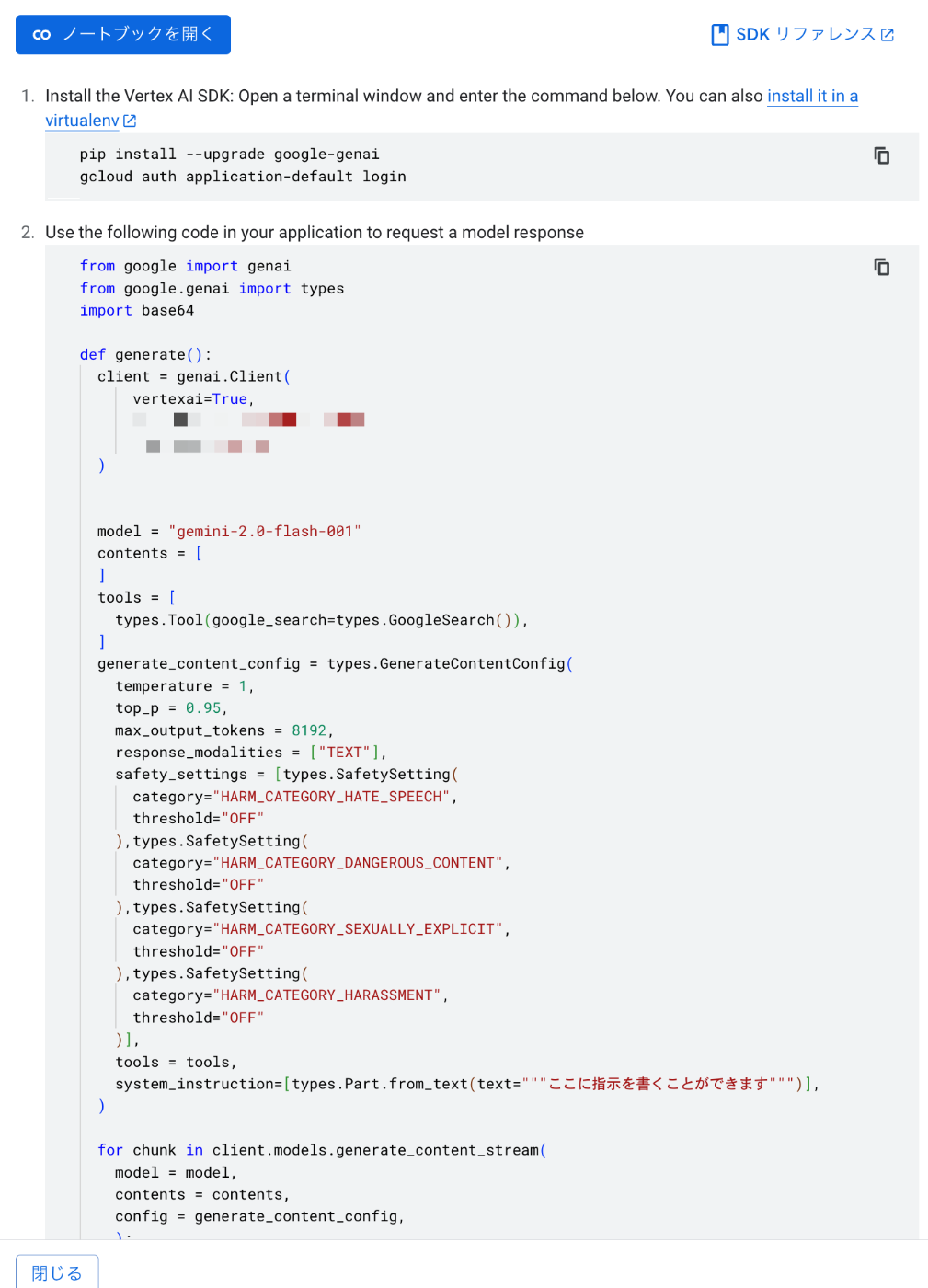Click the 'client = genai.Client(' line
The height and width of the screenshot is (1288, 928).
point(194,376)
